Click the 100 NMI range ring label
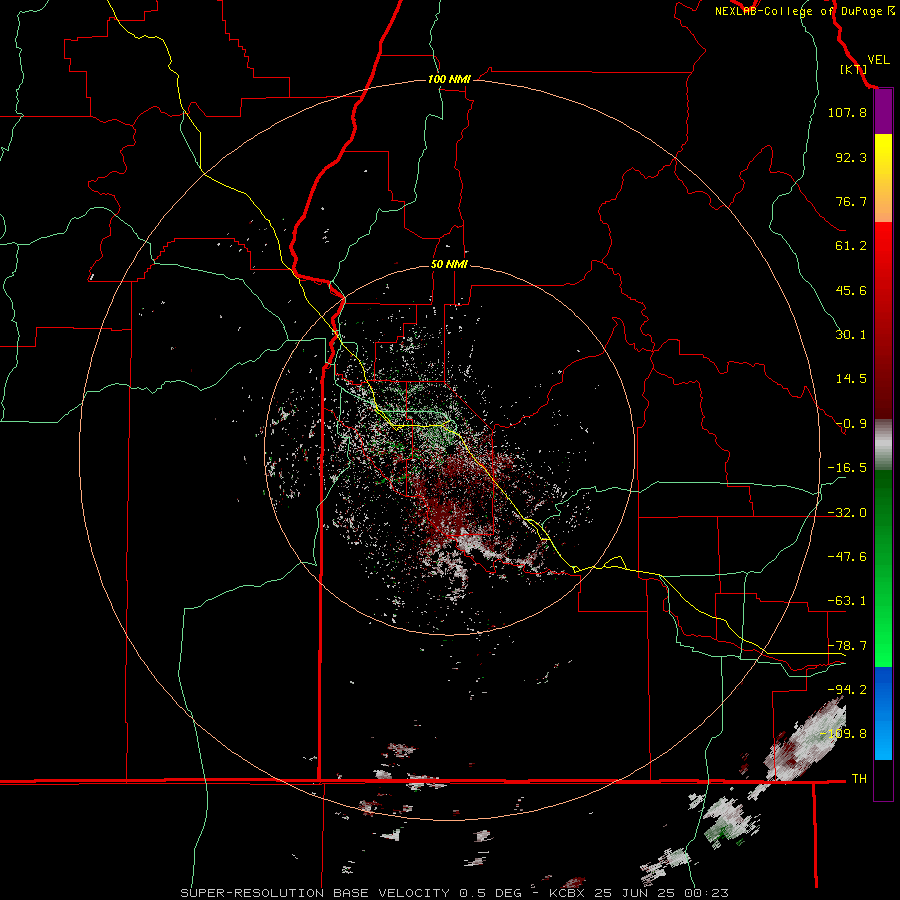Image resolution: width=900 pixels, height=900 pixels. click(x=449, y=79)
